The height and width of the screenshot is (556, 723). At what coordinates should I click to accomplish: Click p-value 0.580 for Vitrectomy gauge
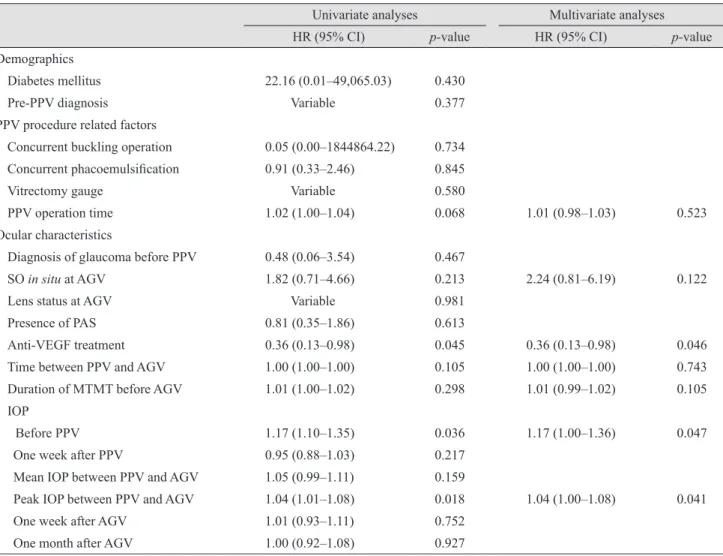(450, 191)
